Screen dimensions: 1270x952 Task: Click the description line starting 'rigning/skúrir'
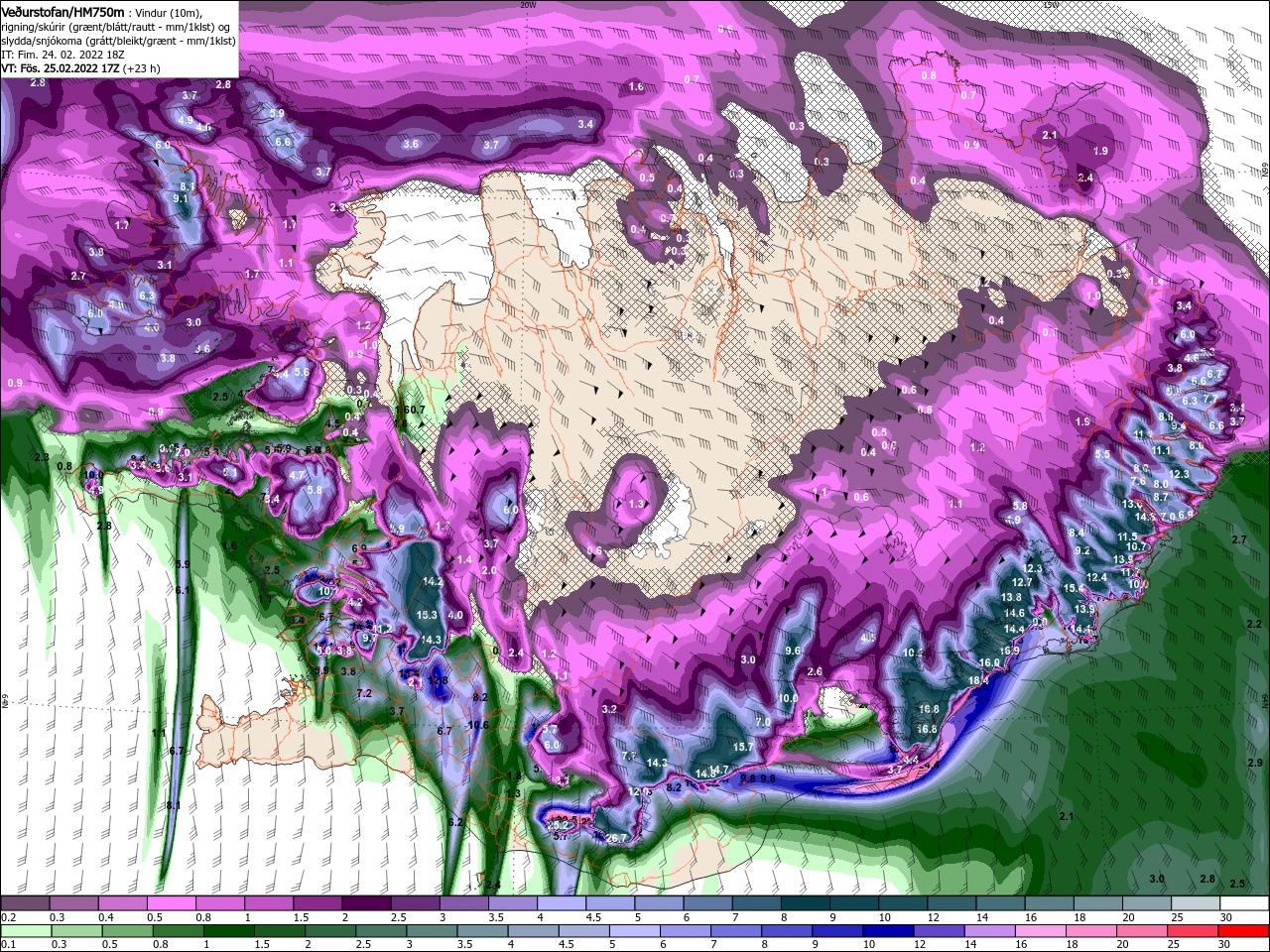coord(115,27)
